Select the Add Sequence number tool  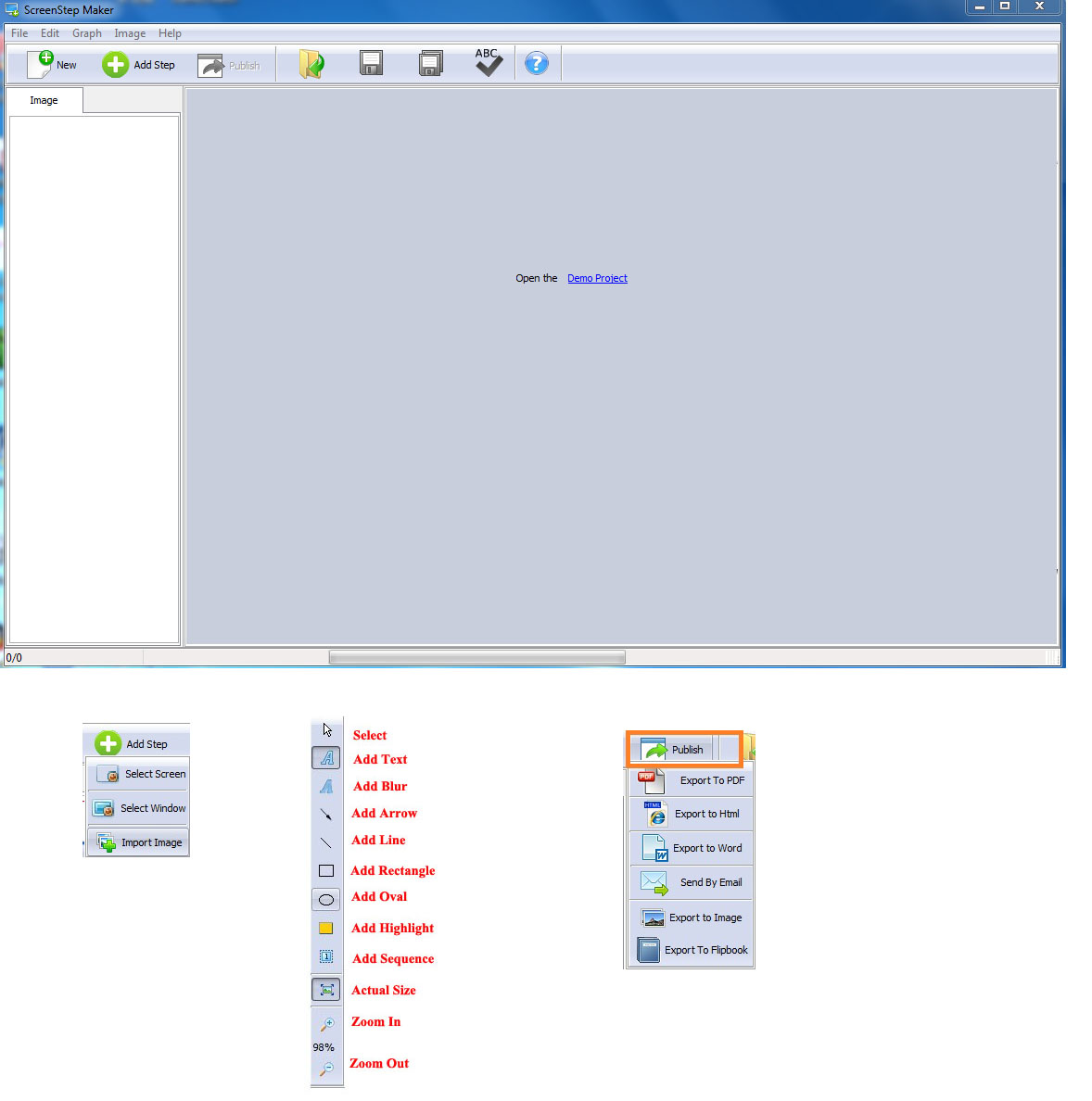click(326, 956)
